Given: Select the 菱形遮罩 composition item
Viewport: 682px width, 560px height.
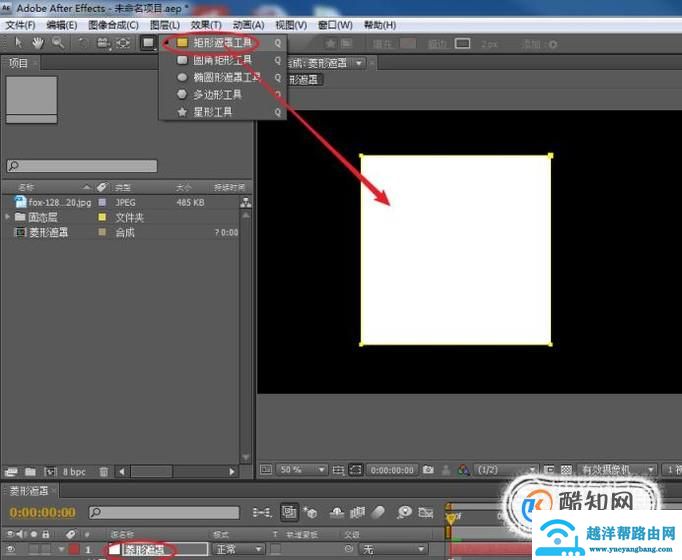Looking at the screenshot, I should click(x=48, y=232).
